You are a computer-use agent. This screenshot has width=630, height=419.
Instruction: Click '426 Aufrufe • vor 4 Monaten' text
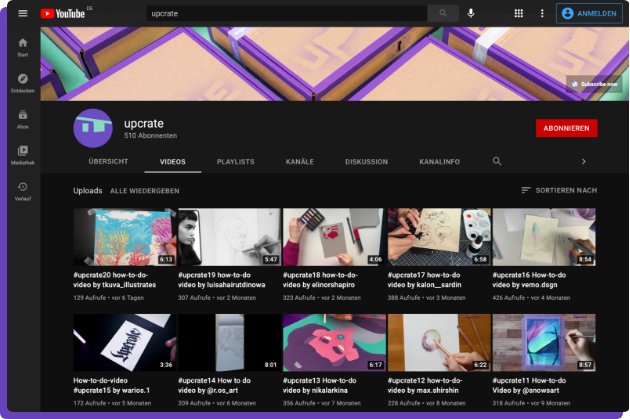click(x=531, y=298)
